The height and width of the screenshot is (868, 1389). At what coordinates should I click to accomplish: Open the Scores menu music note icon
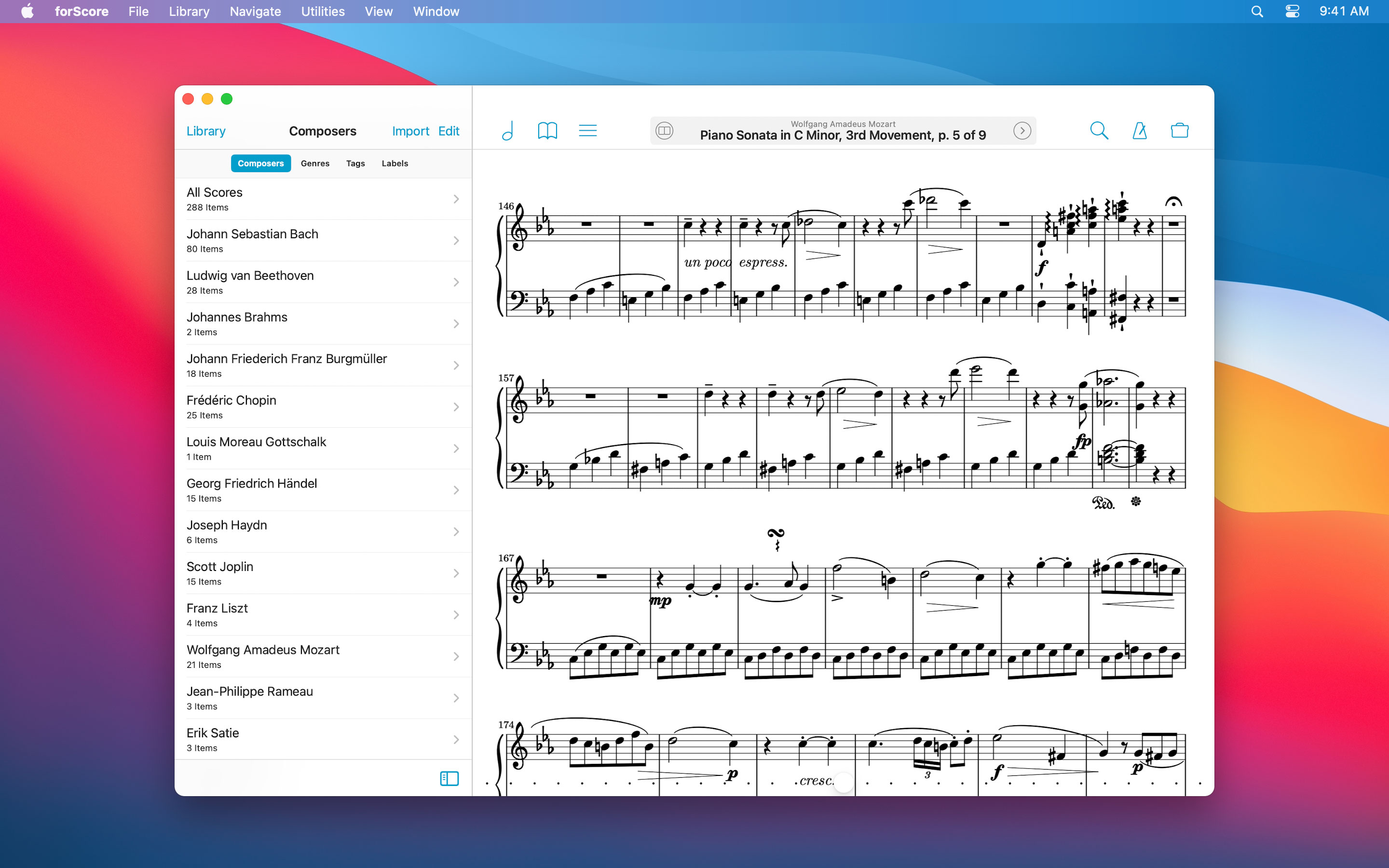[507, 131]
